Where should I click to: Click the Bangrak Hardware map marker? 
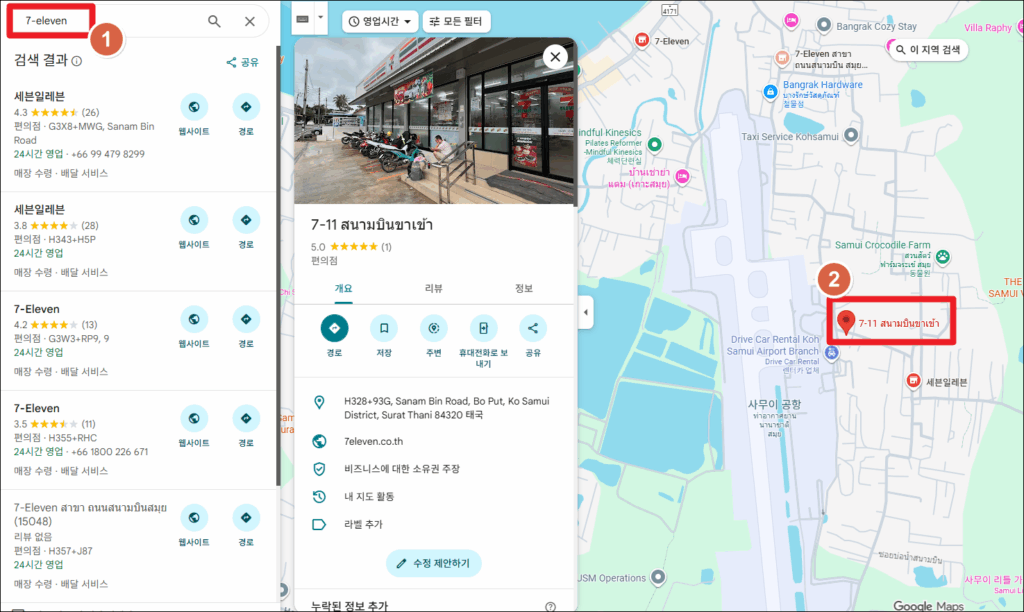tap(771, 91)
